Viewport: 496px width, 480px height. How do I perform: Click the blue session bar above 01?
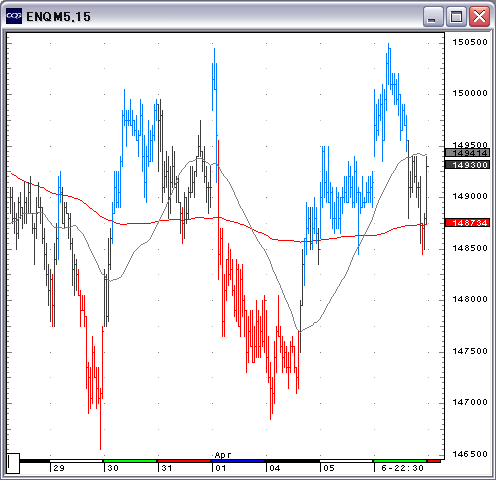coord(238,461)
